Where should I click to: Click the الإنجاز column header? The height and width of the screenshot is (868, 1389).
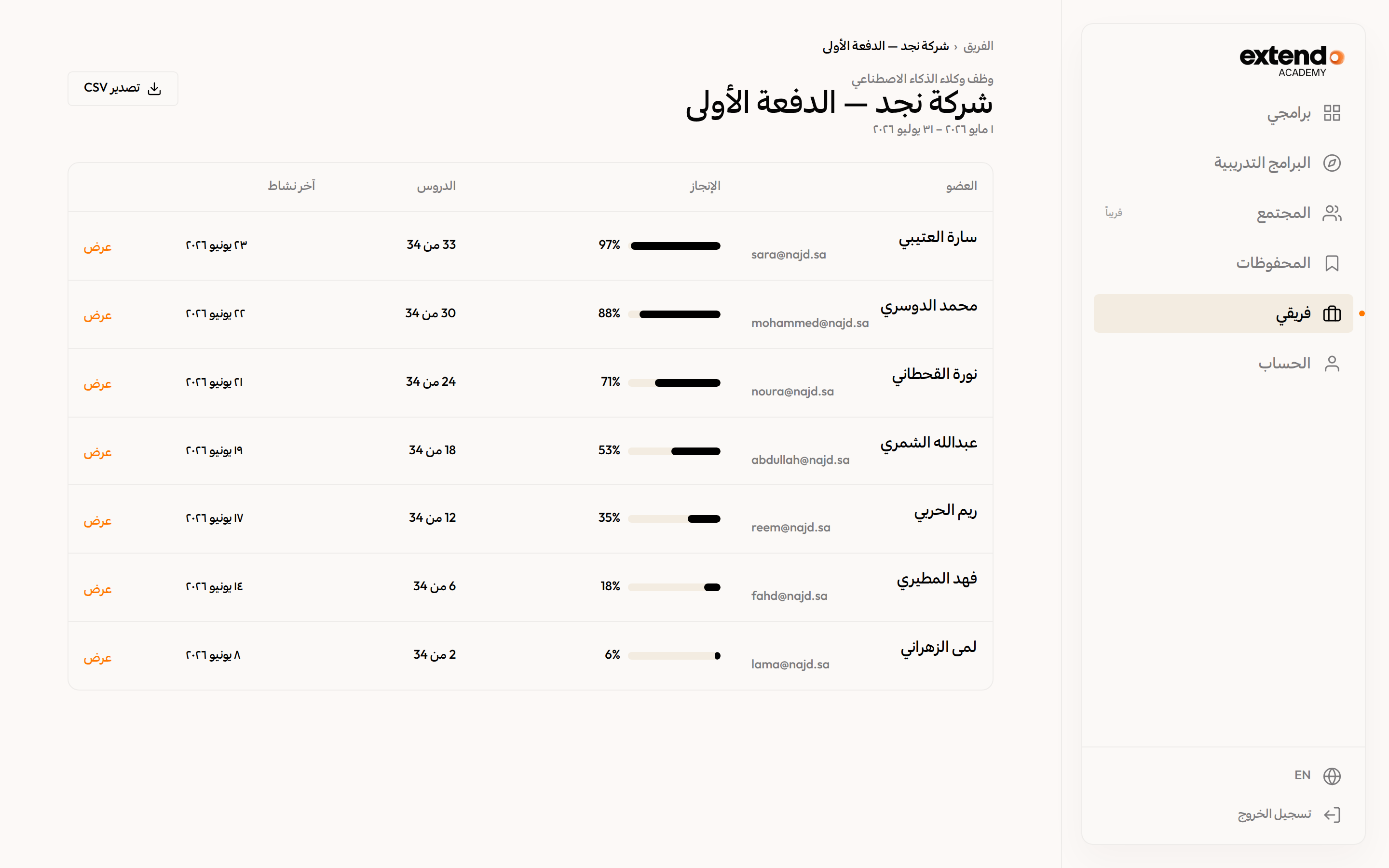click(705, 186)
